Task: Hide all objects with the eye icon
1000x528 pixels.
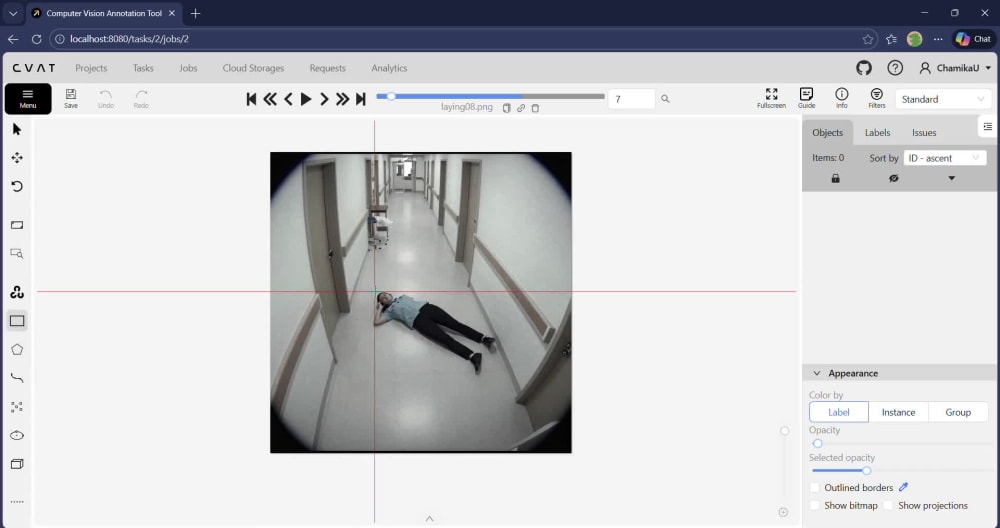Action: pos(893,179)
